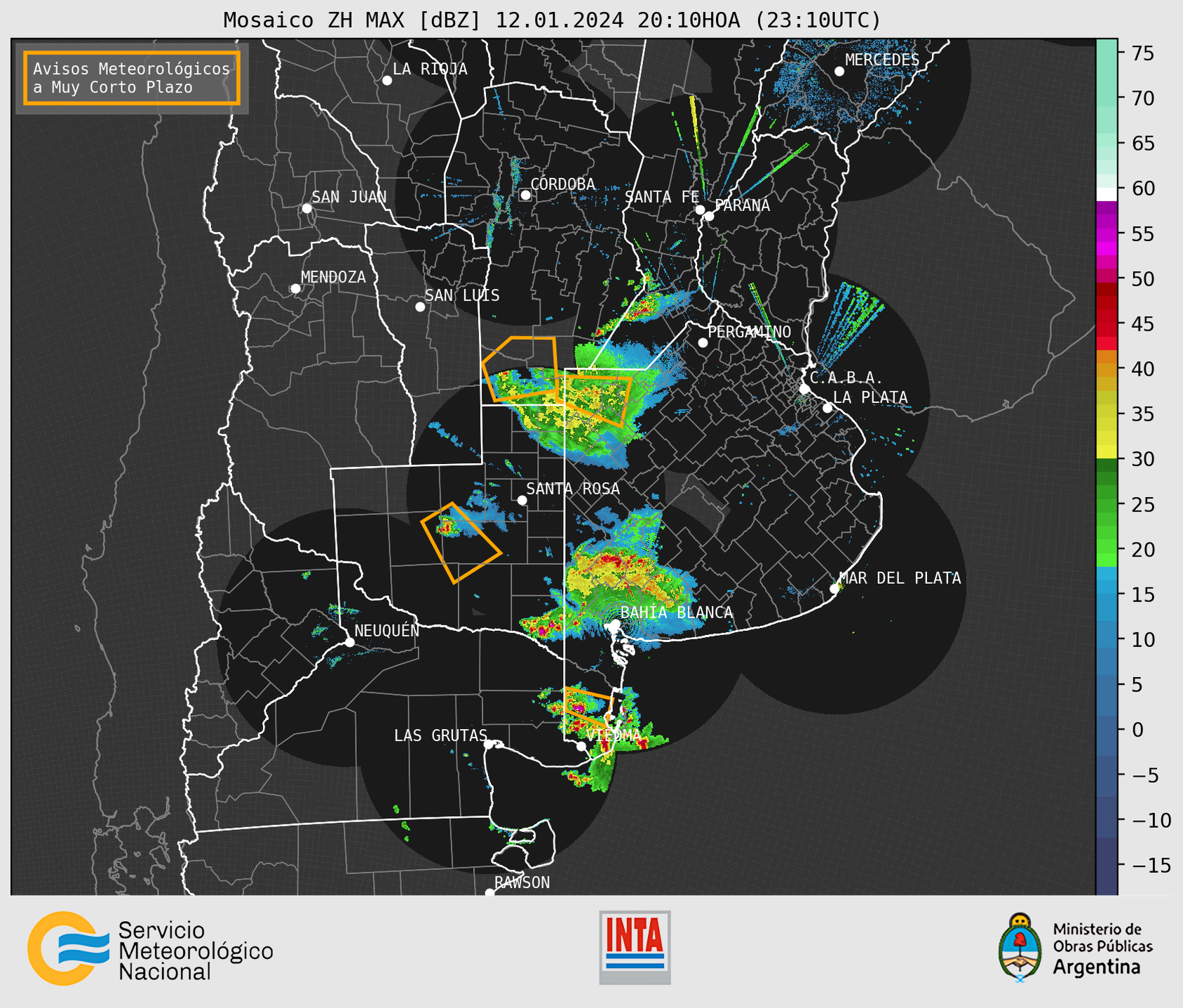Viewport: 1183px width, 1008px height.
Task: Click the Ministerio de Obras Públicas coat of arms
Action: click(x=1020, y=947)
